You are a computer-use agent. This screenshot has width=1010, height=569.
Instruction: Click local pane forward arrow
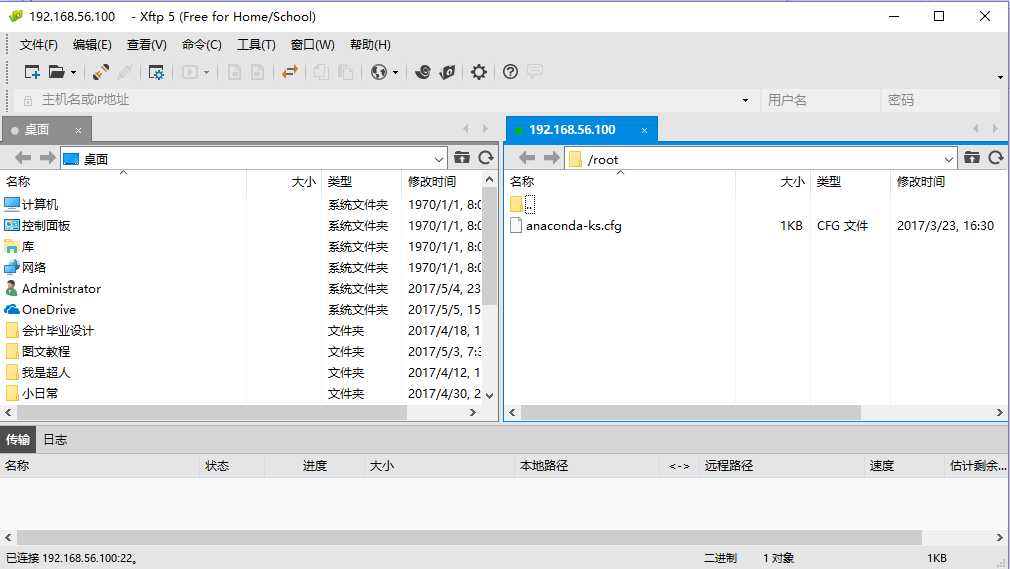point(47,158)
